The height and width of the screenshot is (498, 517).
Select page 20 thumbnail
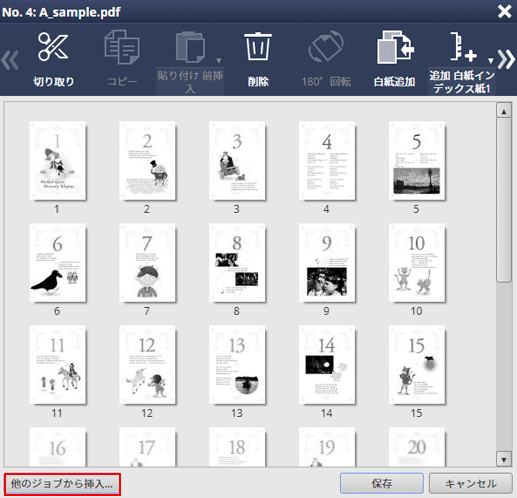coord(417,447)
